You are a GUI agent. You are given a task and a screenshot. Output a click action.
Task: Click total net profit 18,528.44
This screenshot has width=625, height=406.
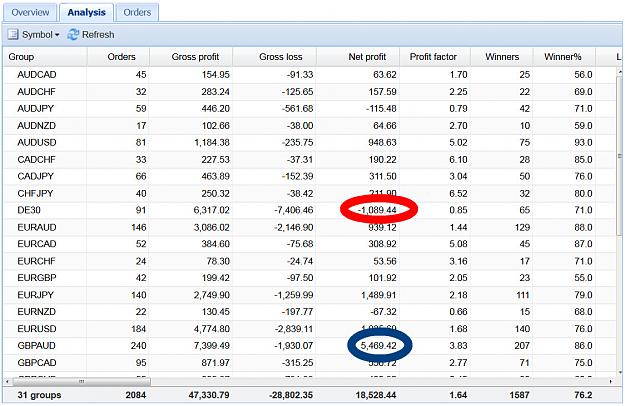tap(375, 395)
